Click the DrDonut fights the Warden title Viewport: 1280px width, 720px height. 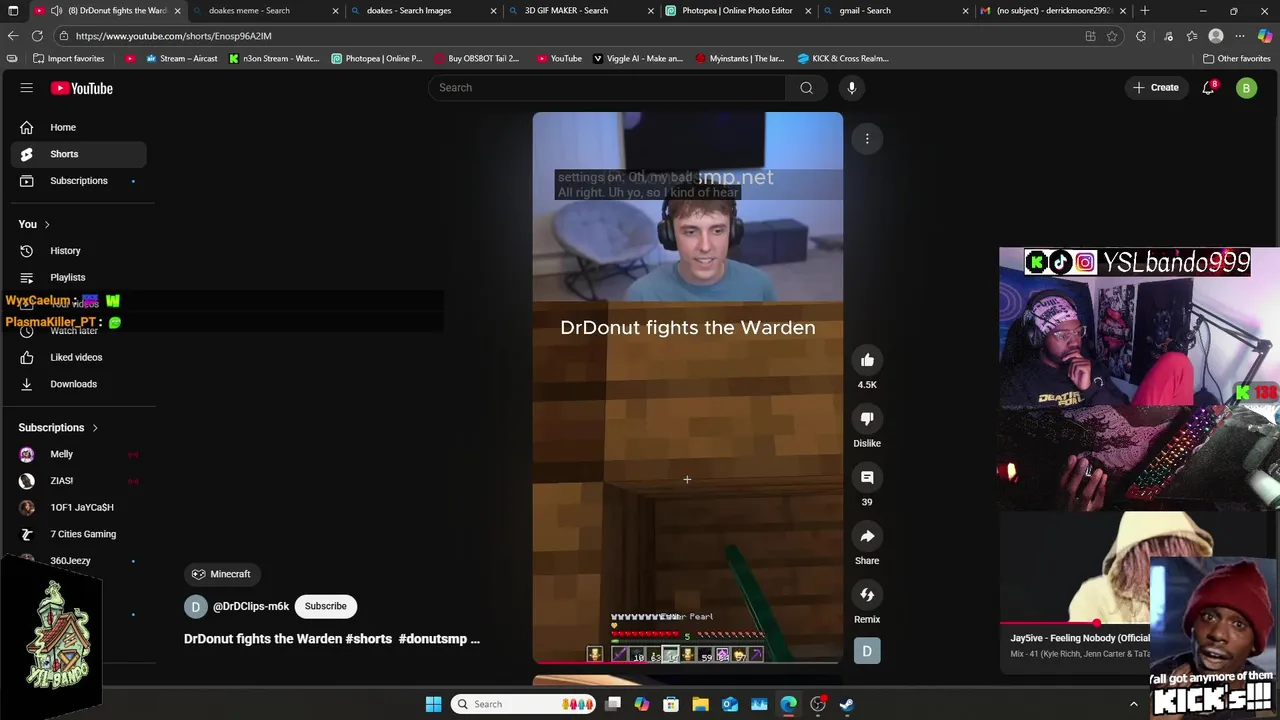[x=332, y=639]
